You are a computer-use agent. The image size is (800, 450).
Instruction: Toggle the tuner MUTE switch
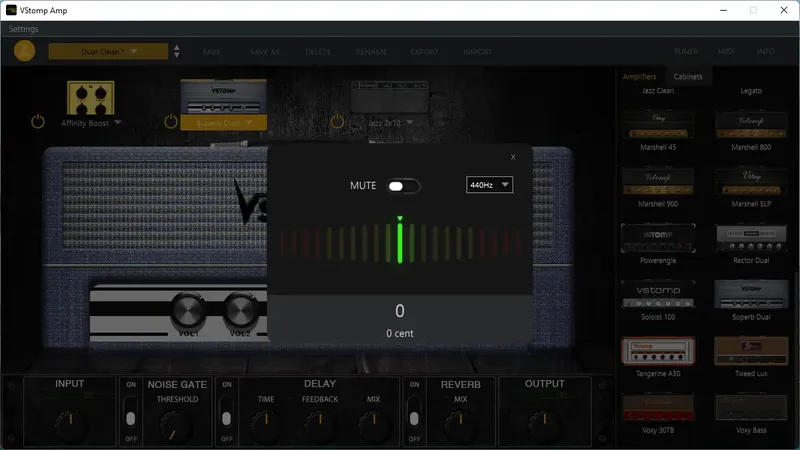point(403,186)
